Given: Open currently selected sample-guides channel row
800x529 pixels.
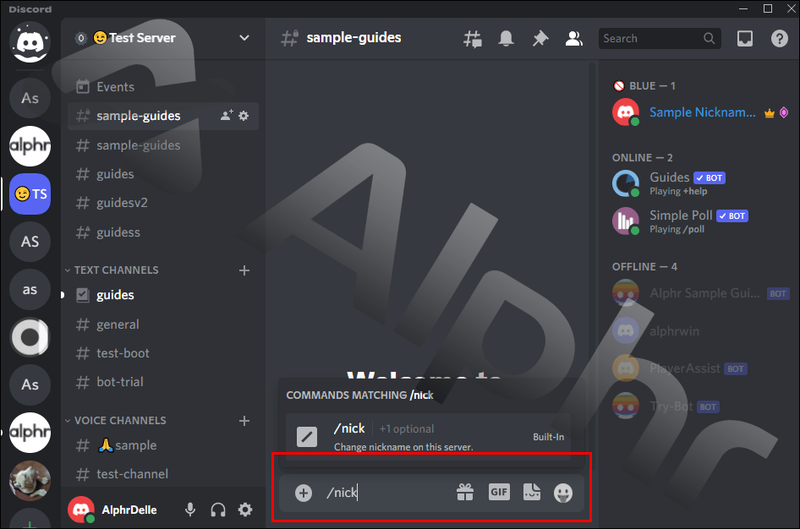Looking at the screenshot, I should point(163,116).
